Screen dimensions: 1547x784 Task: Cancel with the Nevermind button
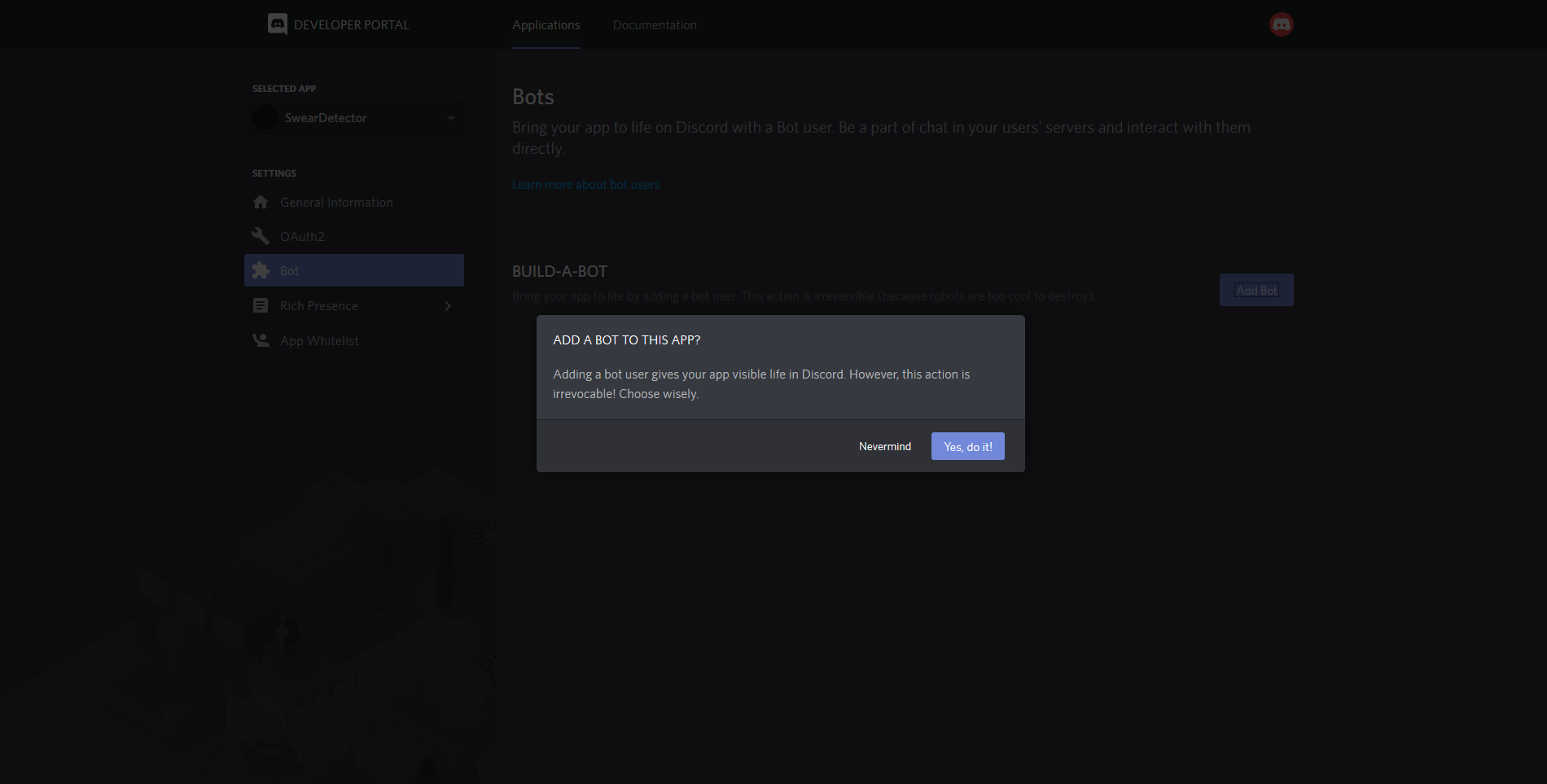click(885, 446)
